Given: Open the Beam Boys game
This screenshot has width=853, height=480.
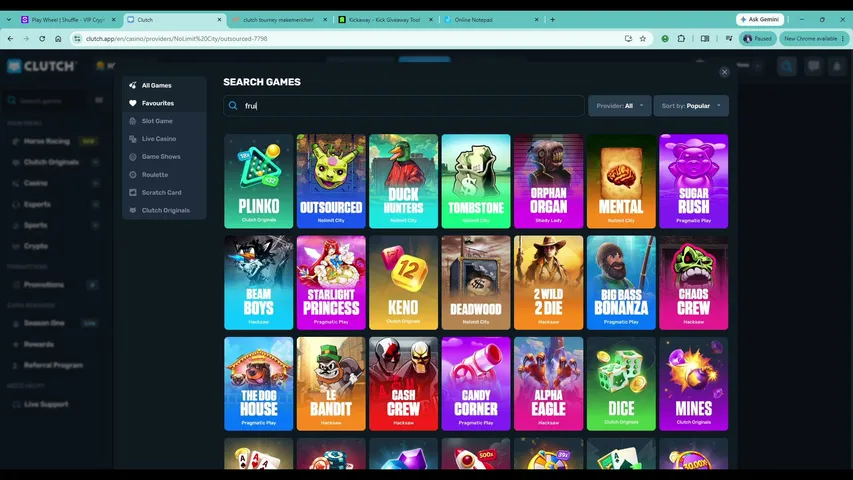Looking at the screenshot, I should point(258,282).
